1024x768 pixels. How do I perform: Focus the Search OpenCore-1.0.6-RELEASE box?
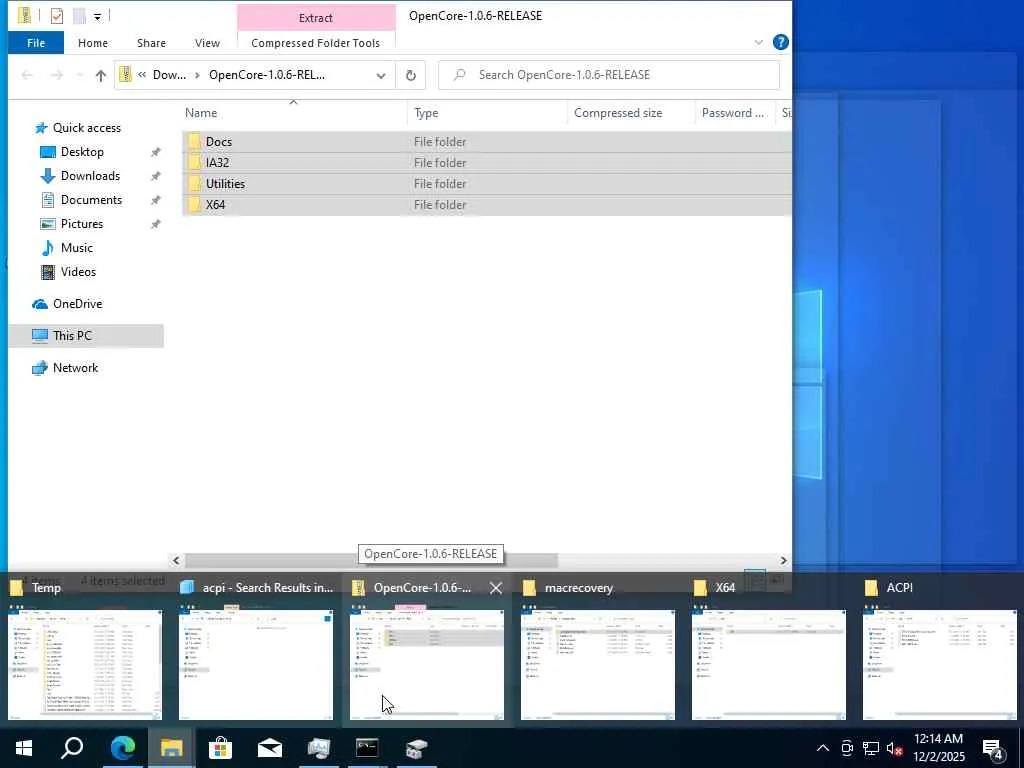(x=609, y=75)
